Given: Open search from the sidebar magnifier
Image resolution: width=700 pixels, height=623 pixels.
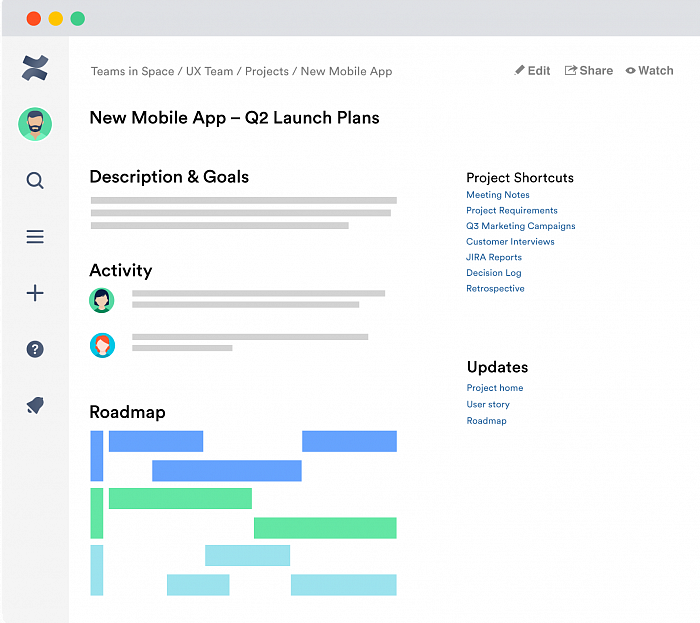Looking at the screenshot, I should coord(35,181).
